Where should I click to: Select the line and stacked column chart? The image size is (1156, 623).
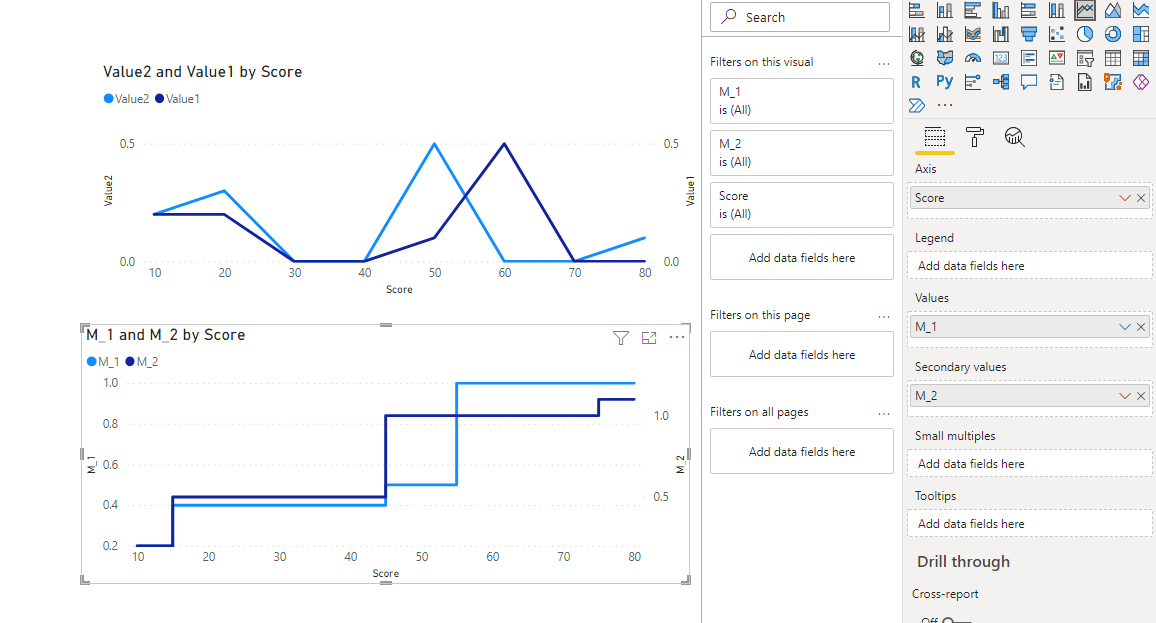916,34
